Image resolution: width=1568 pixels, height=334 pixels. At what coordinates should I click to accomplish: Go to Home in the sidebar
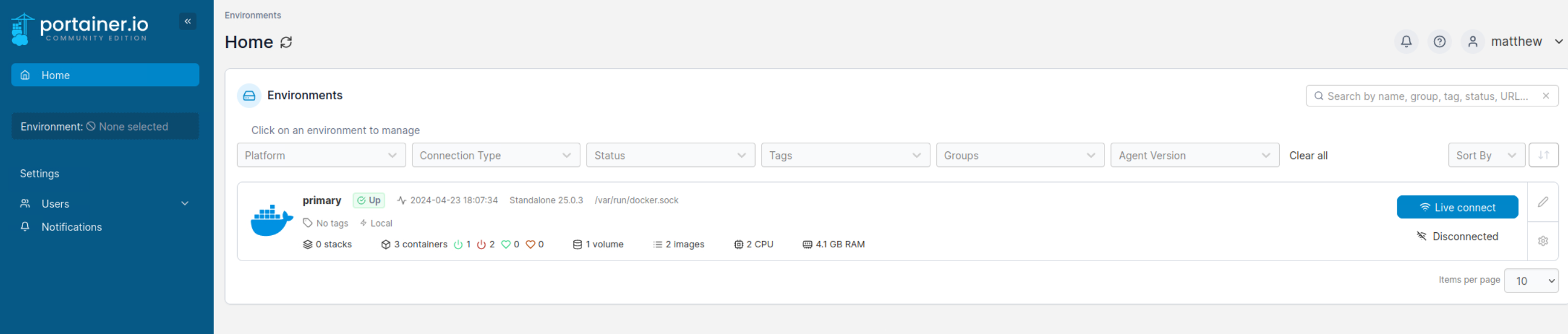(105, 75)
